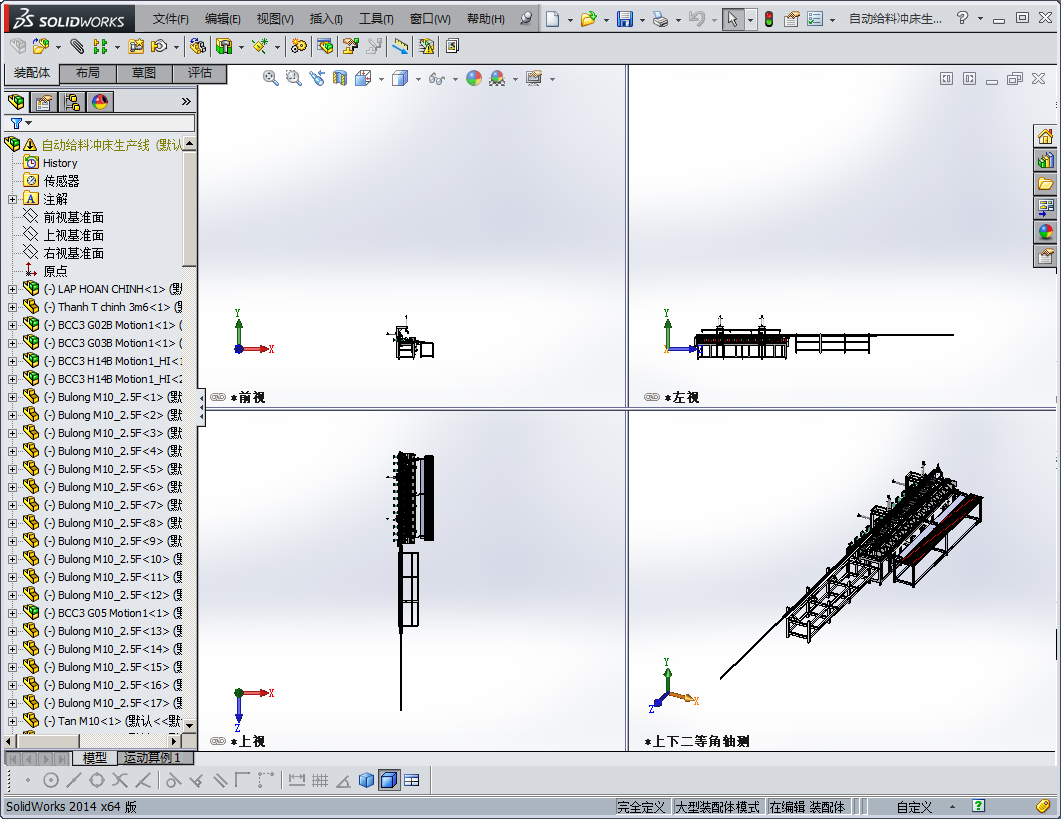Switch to the 评估 tab
The width and height of the screenshot is (1061, 819).
coord(200,73)
